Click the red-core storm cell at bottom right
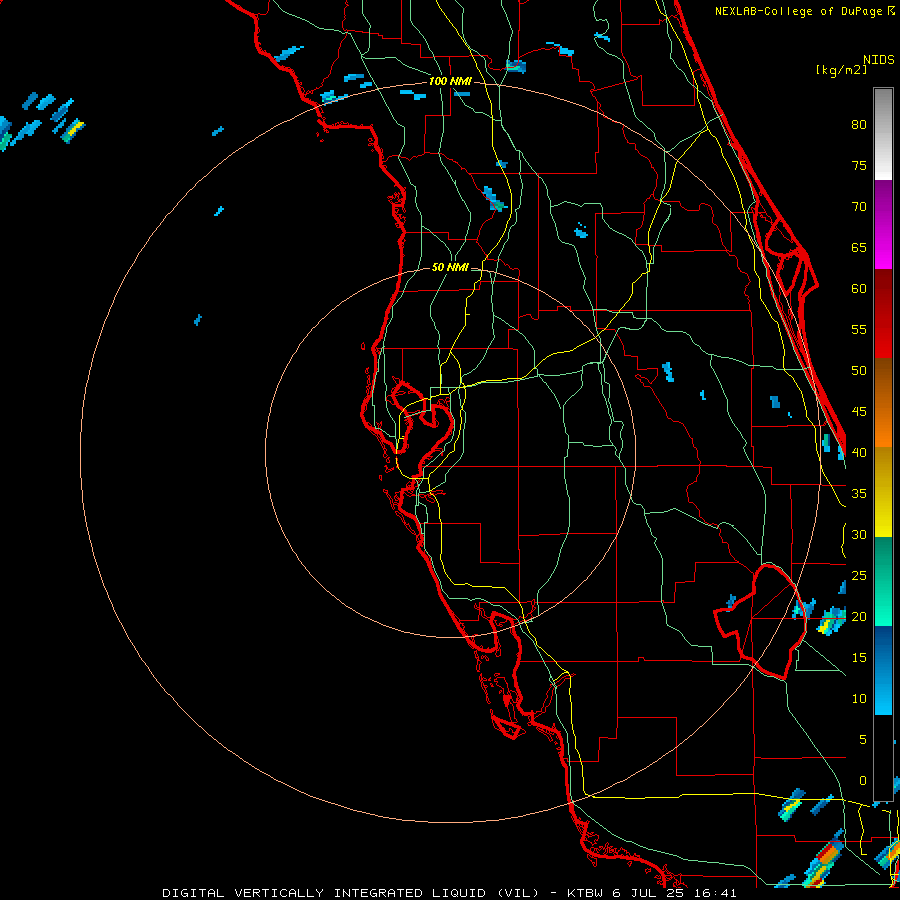 click(825, 859)
